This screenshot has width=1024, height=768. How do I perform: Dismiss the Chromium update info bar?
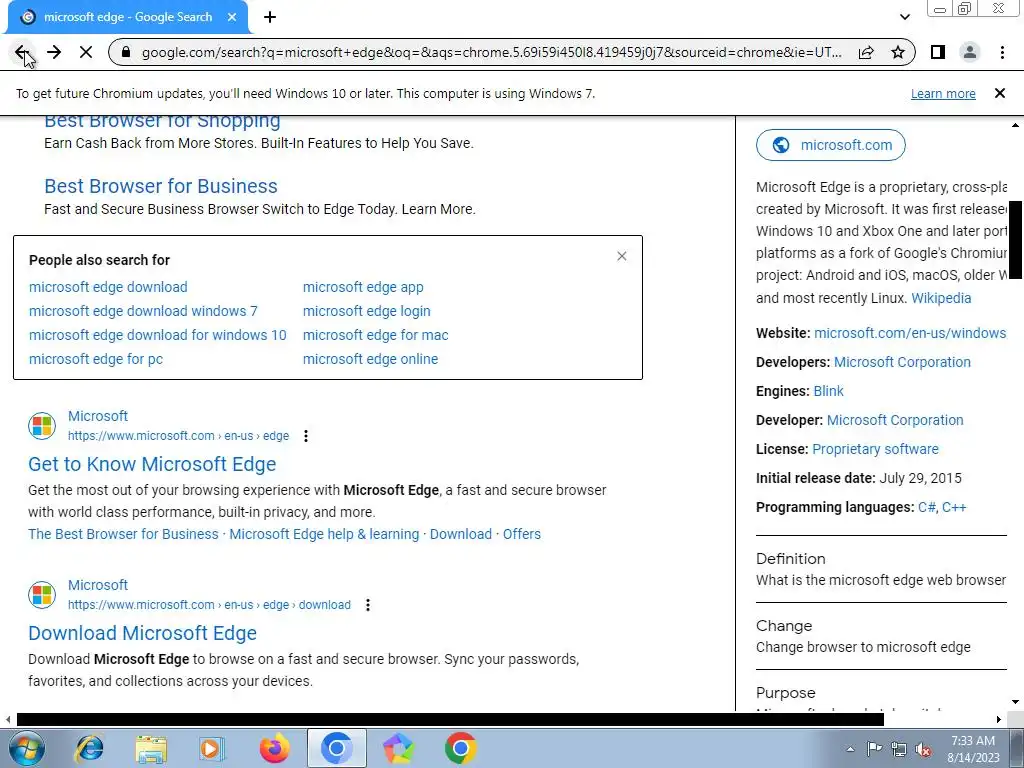1000,93
